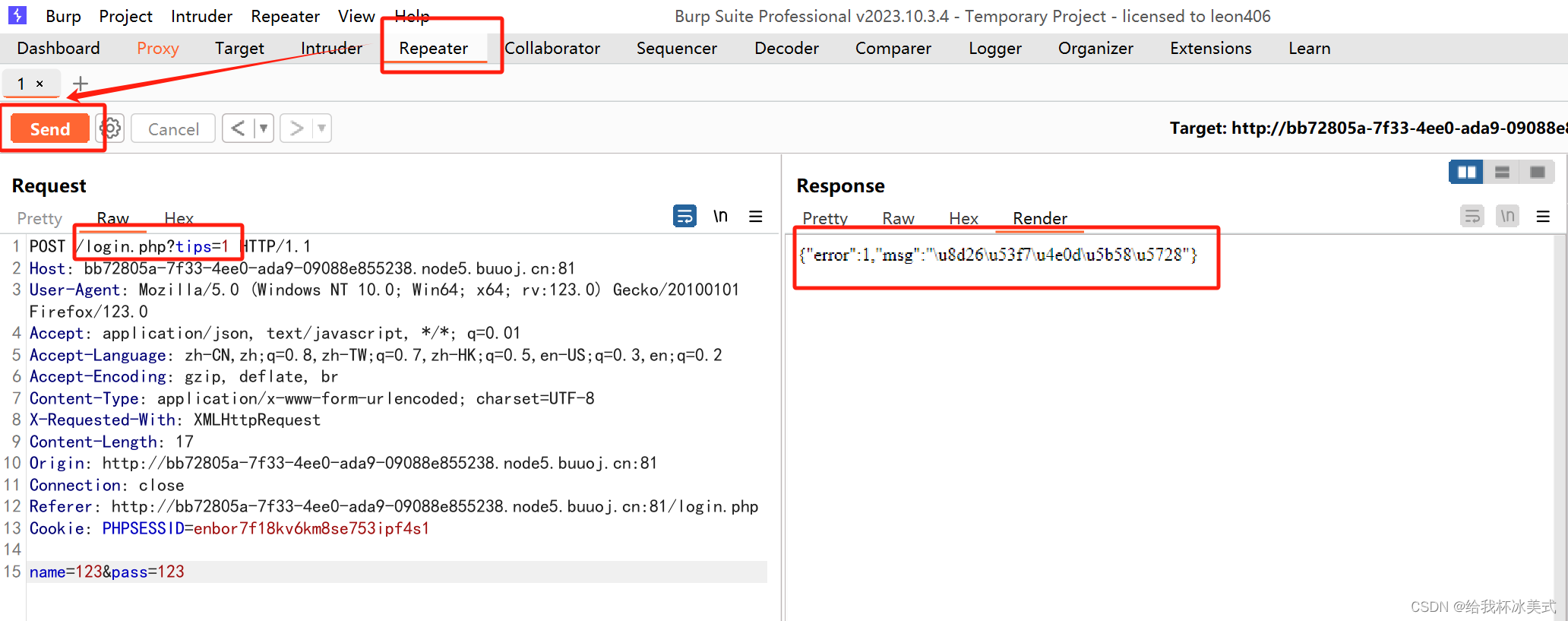Open the Intruder menu in menu bar

point(201,16)
